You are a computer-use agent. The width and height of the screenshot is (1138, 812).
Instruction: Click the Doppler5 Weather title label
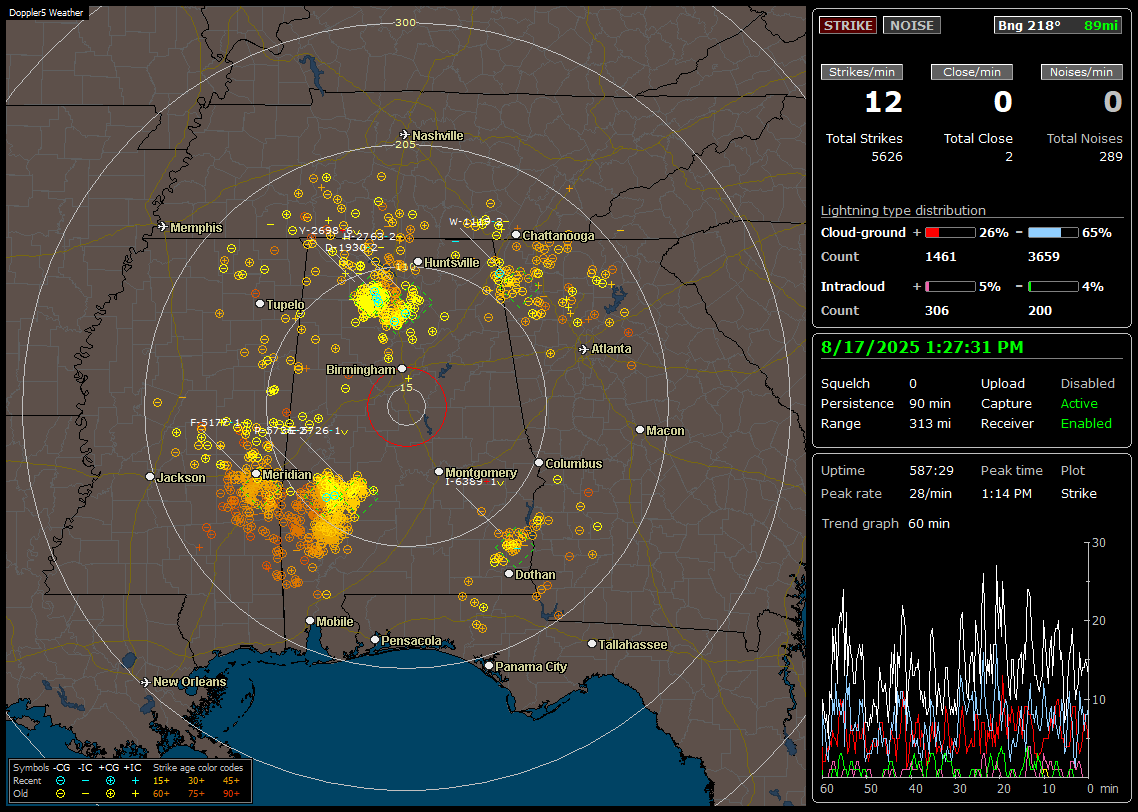click(x=46, y=12)
